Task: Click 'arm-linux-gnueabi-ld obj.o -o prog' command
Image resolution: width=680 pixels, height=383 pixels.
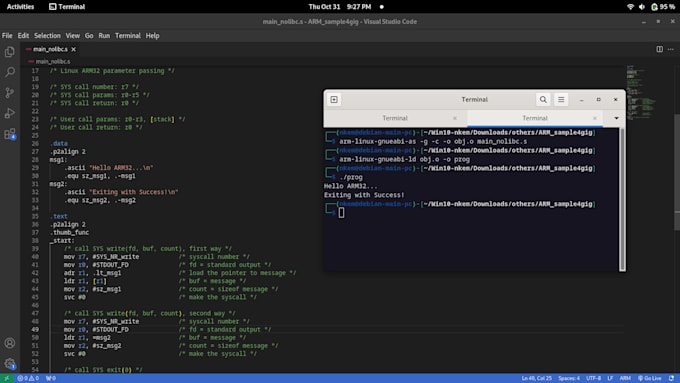Action: tap(404, 159)
